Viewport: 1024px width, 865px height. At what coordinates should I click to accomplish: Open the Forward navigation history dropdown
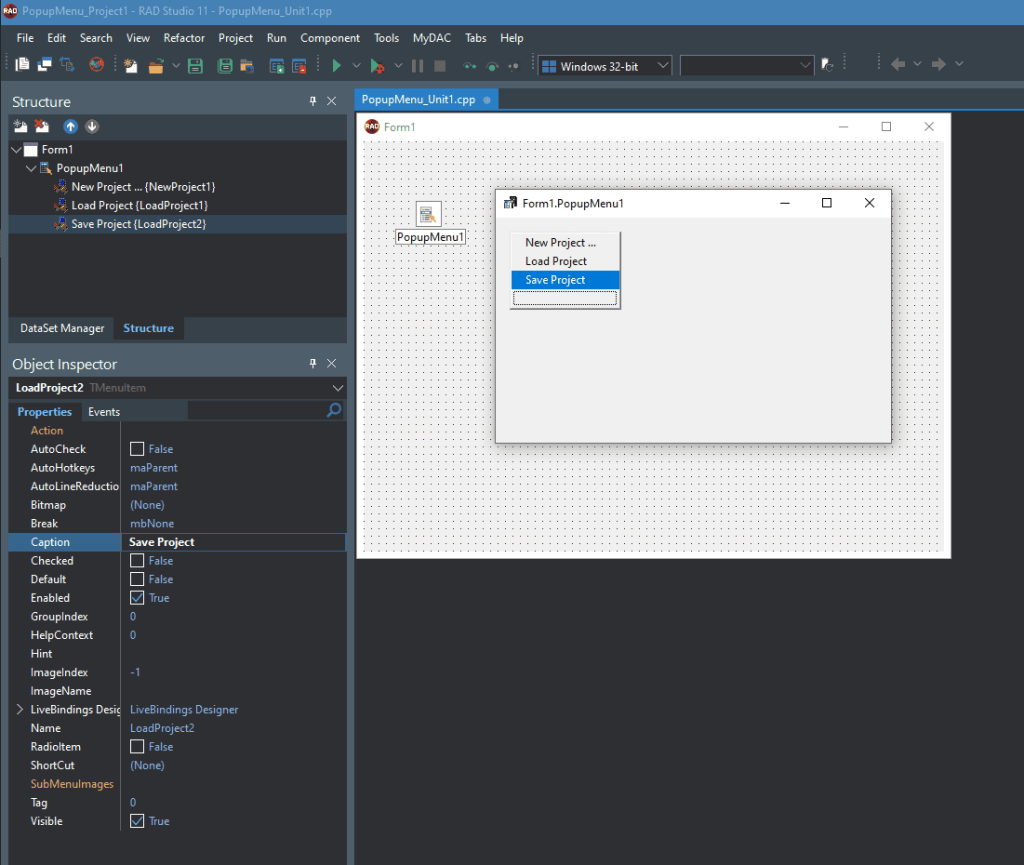(959, 64)
